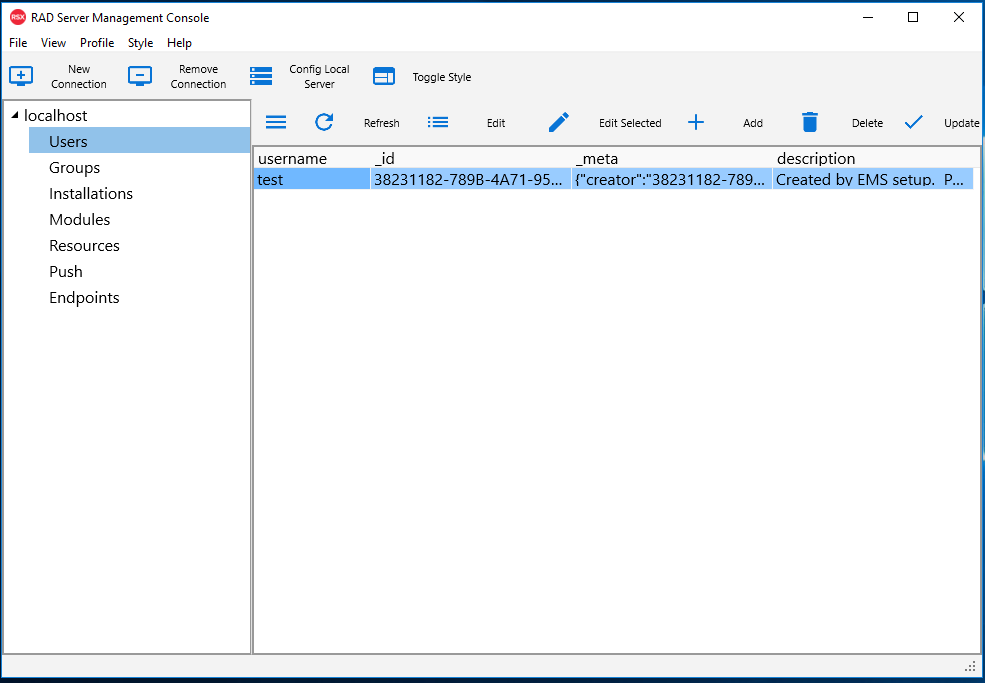Open the hamburger menu icon above the table
This screenshot has width=985, height=683.
tap(276, 122)
